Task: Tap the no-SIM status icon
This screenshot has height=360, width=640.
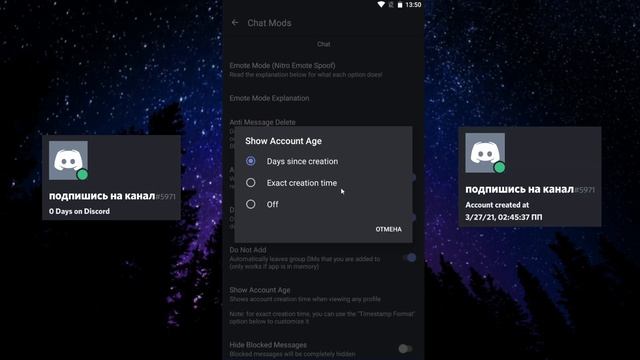Action: pos(391,5)
